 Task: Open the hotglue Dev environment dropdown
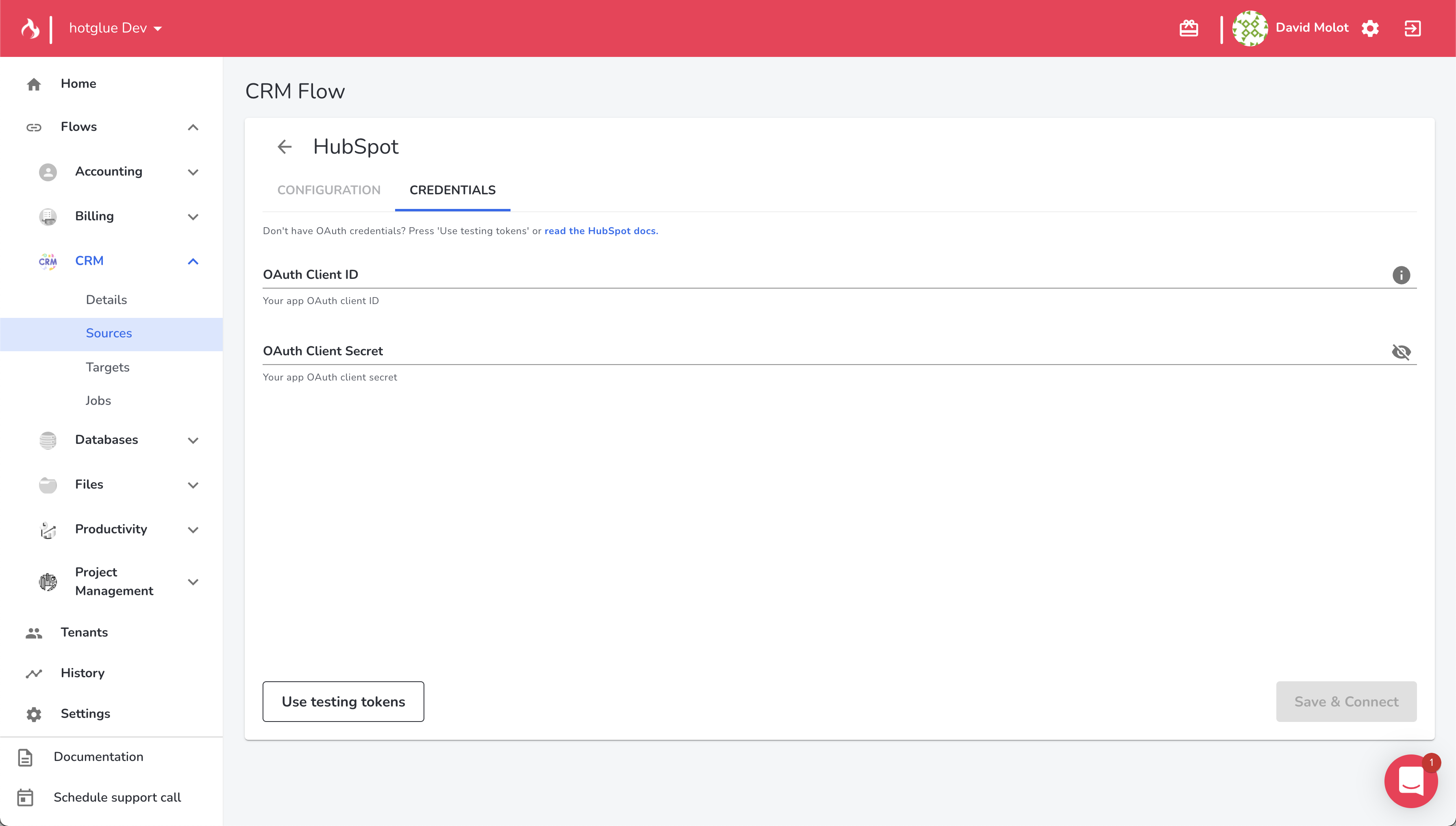point(116,28)
